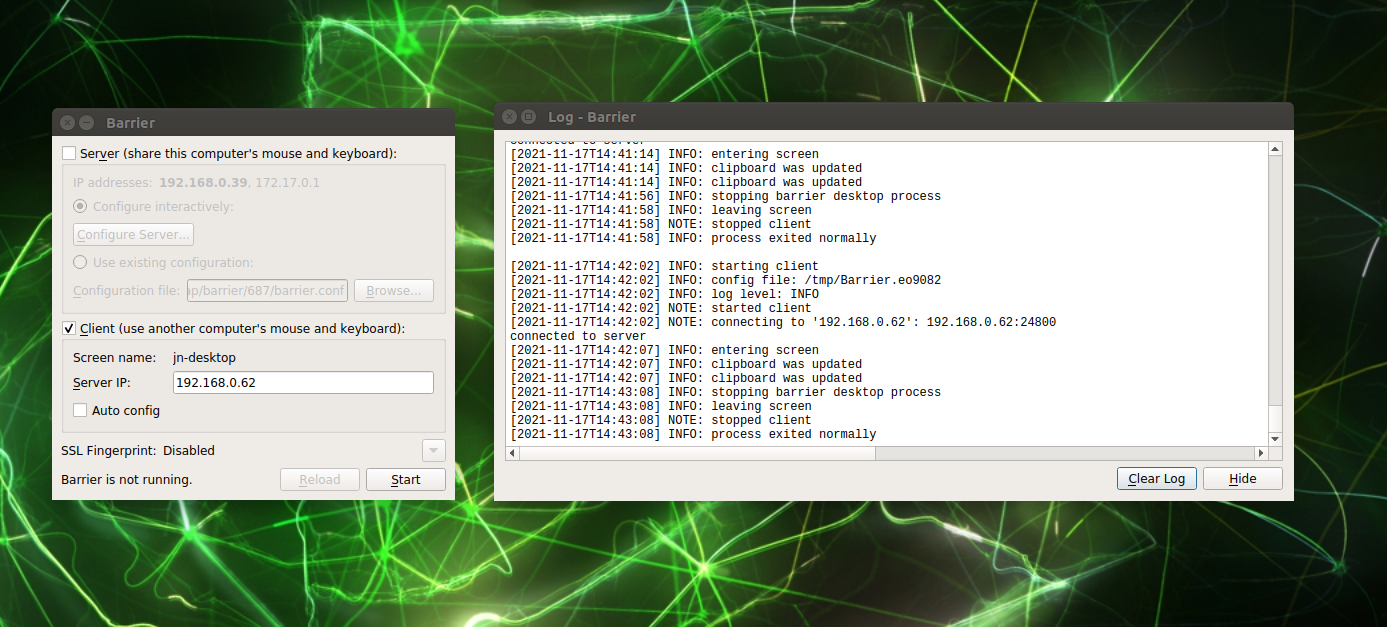Select Use existing configuration radio button
Image resolution: width=1387 pixels, height=627 pixels.
[x=80, y=262]
